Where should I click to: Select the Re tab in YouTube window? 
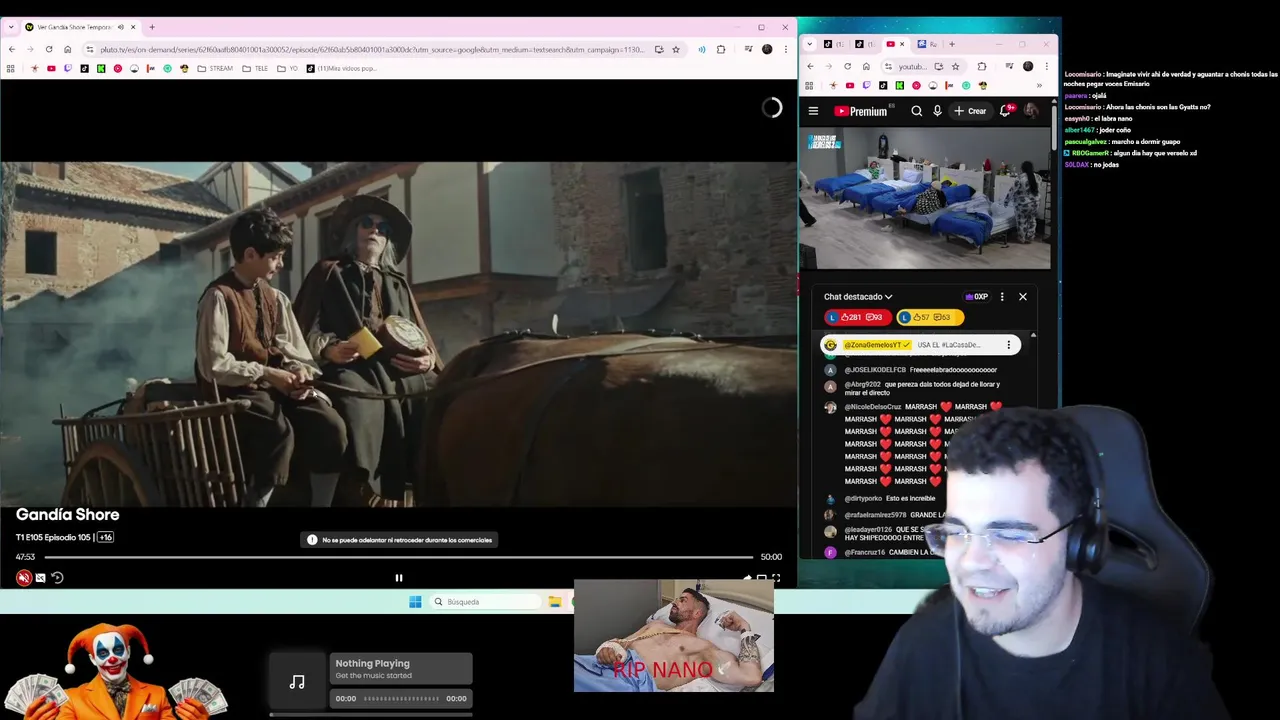927,44
